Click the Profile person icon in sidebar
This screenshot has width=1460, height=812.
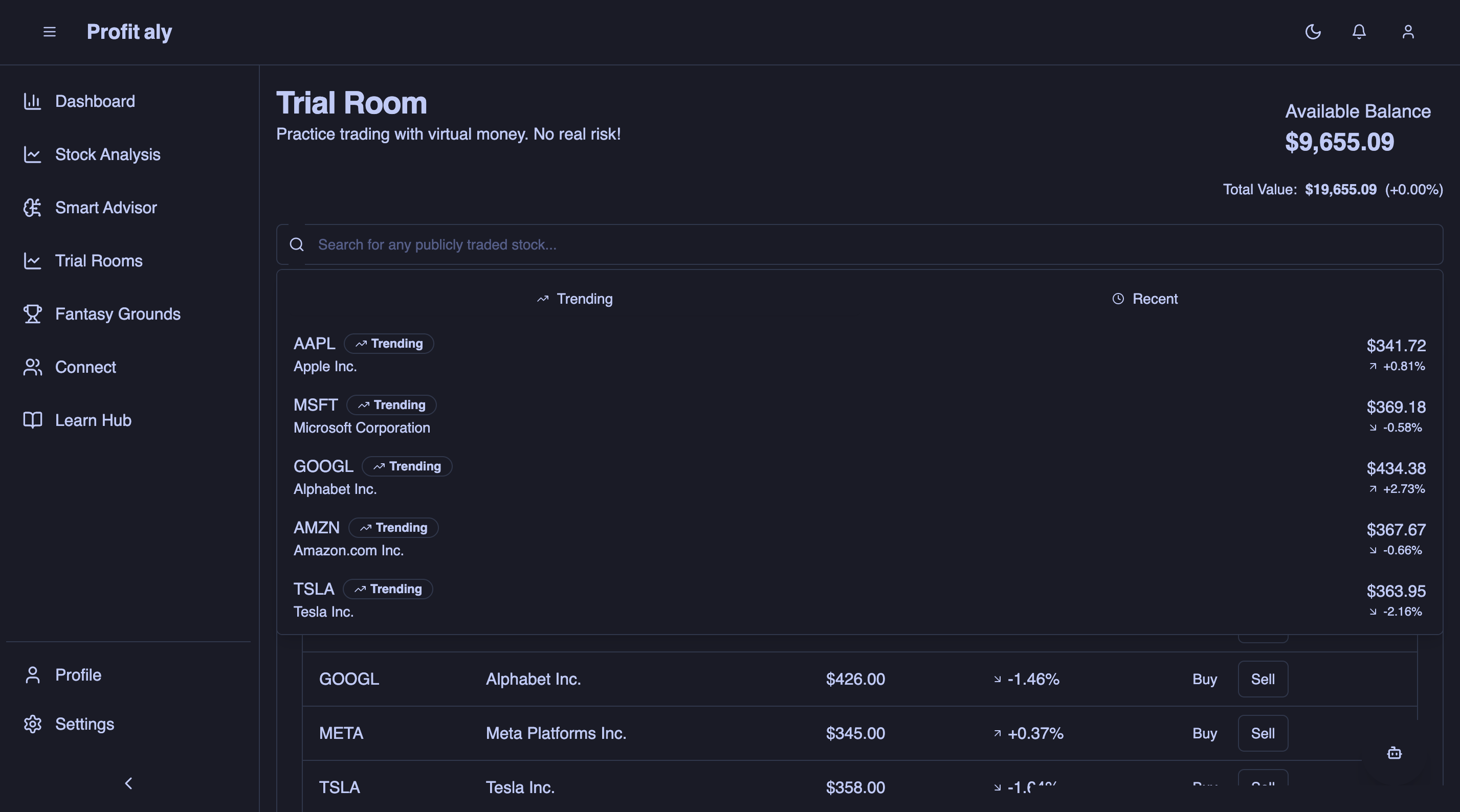pyautogui.click(x=32, y=675)
